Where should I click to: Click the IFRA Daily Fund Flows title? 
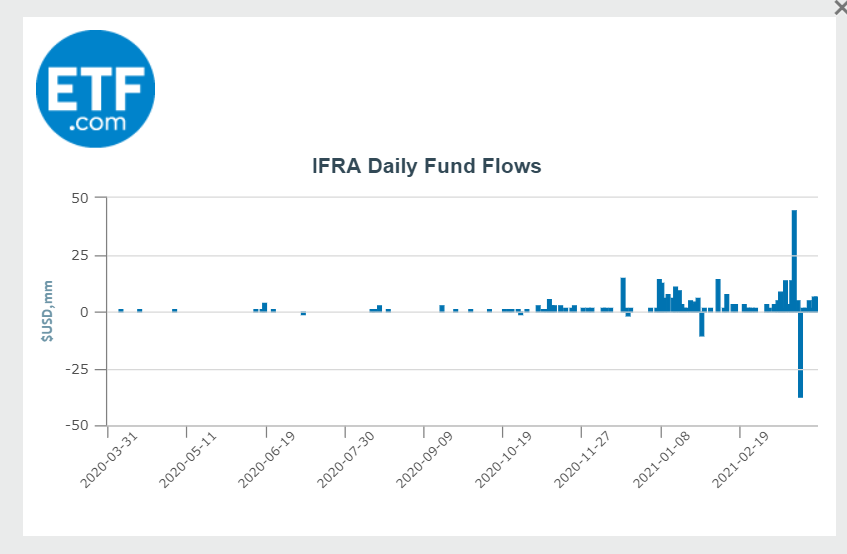pos(427,166)
